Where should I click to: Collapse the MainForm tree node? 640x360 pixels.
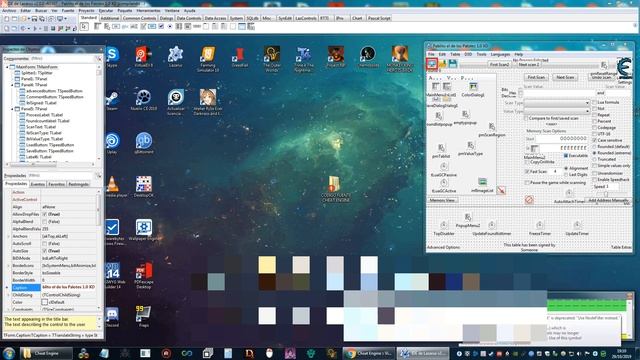point(7,67)
